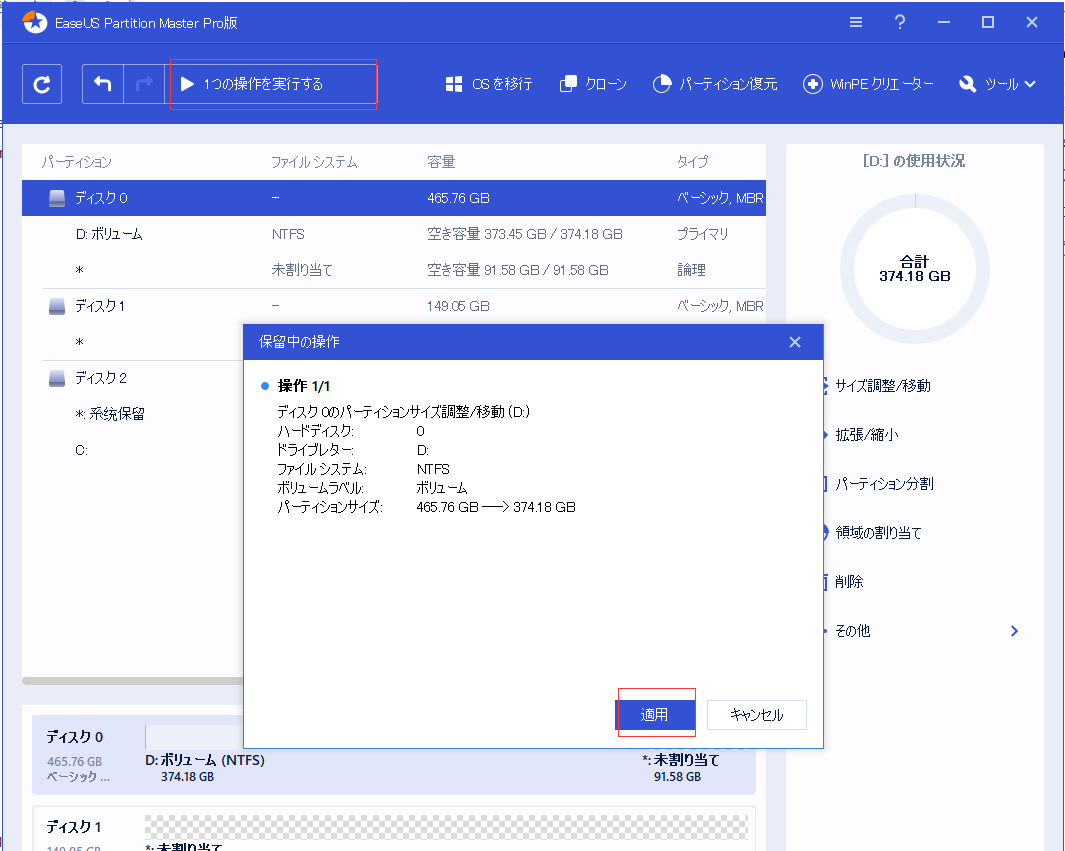This screenshot has height=851, width=1065.
Task: Open パーティション復元 recovery tool
Action: pos(714,85)
